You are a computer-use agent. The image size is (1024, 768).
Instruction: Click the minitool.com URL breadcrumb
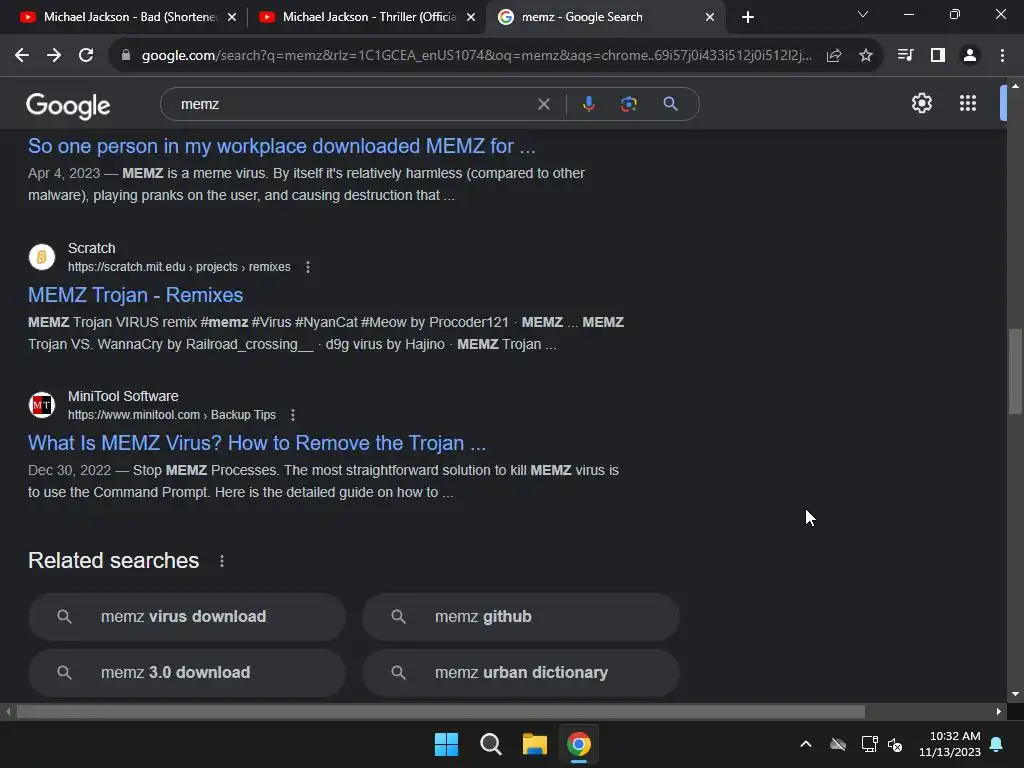(172, 415)
